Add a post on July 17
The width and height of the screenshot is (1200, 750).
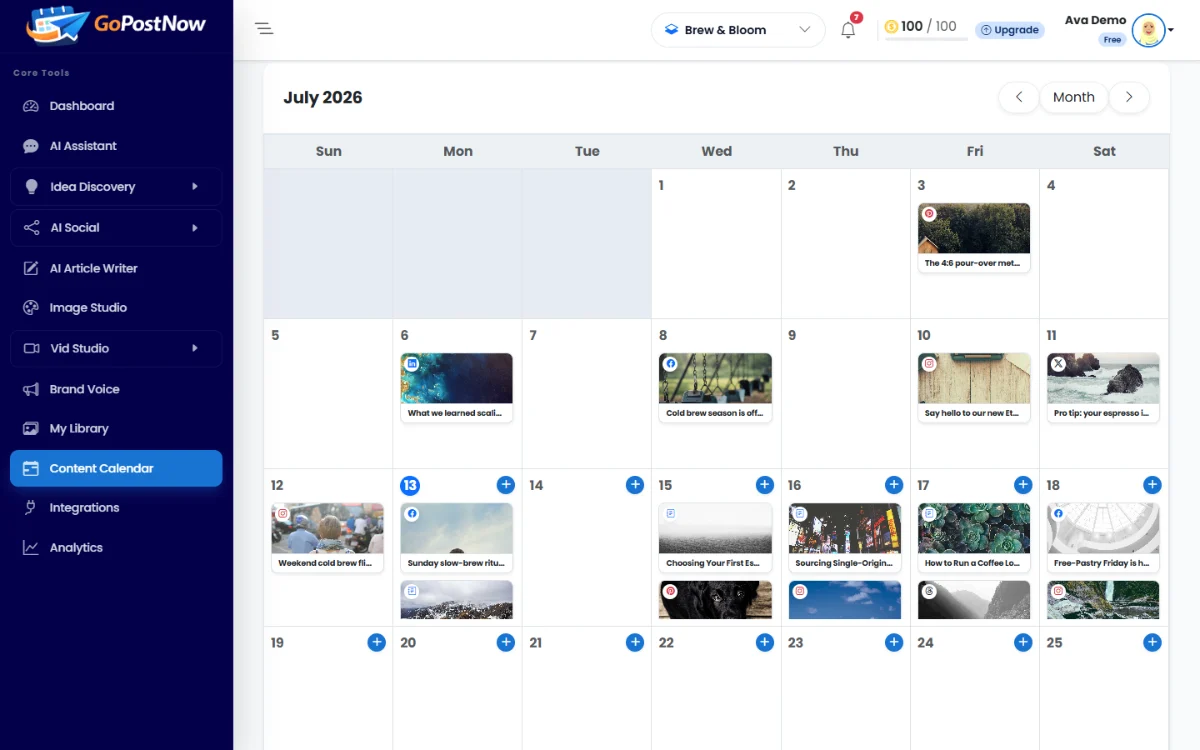pyautogui.click(x=1023, y=485)
